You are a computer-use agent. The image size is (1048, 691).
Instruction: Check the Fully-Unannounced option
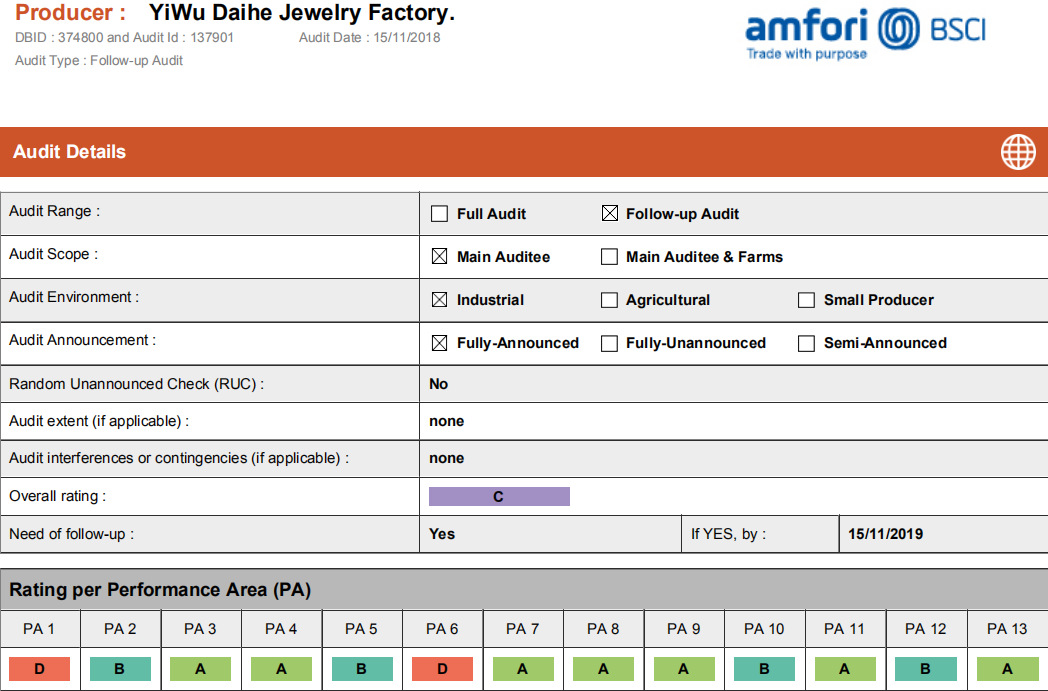[610, 343]
